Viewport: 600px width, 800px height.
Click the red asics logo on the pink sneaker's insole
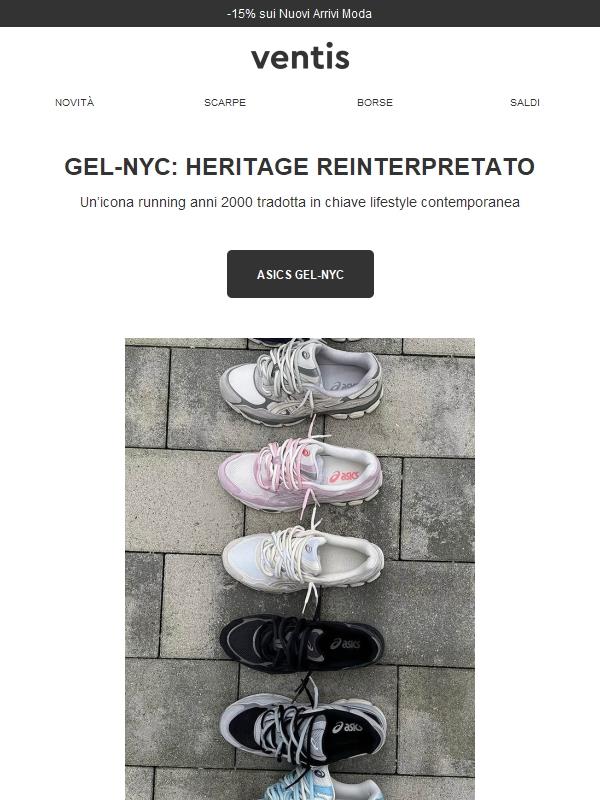(x=344, y=477)
